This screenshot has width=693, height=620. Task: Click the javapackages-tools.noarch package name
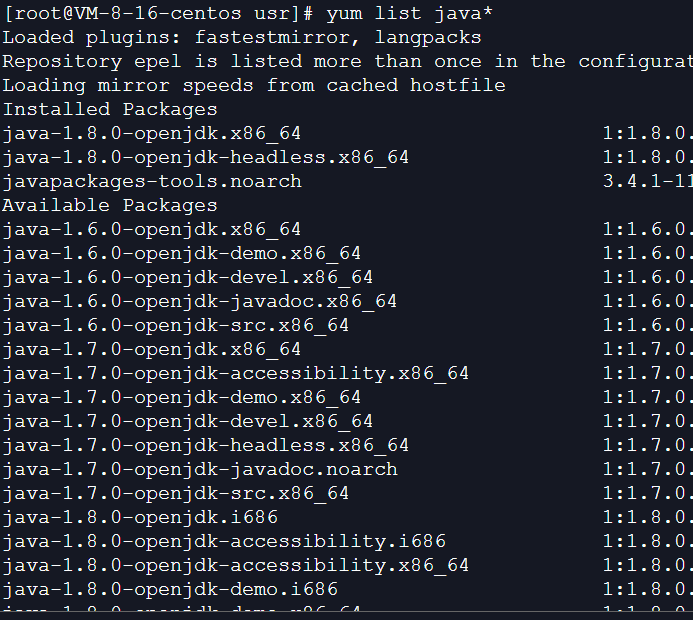pos(152,181)
